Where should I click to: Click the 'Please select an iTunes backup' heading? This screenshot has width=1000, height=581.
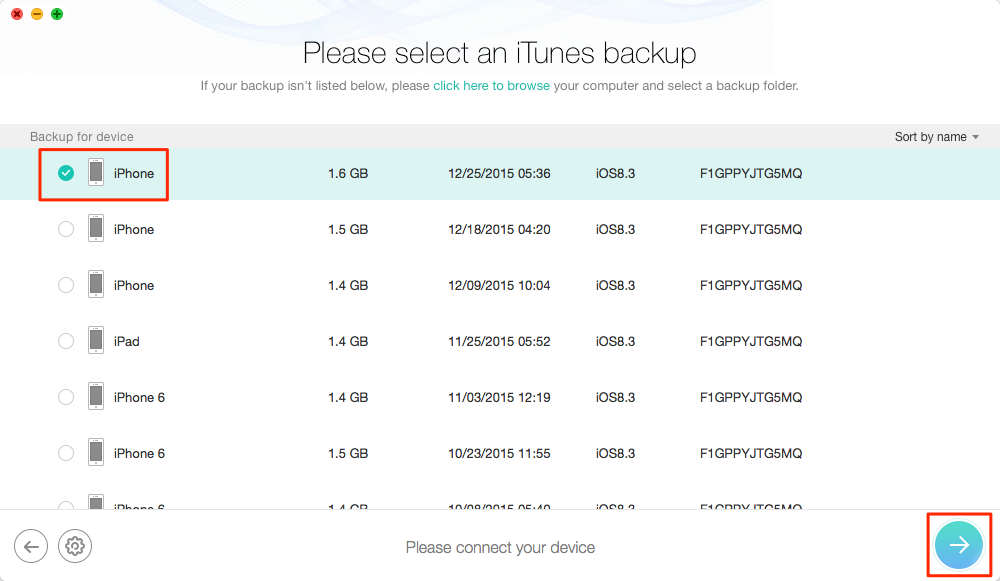point(499,53)
